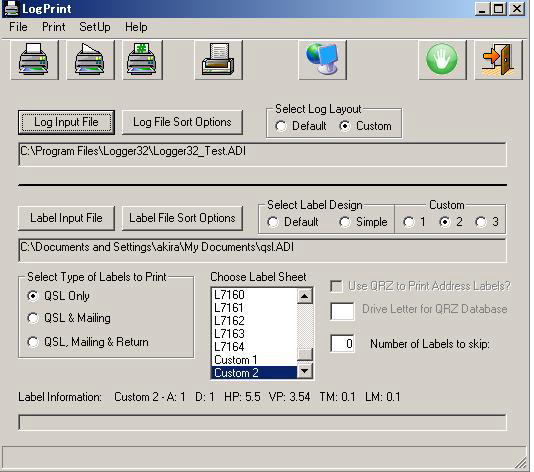Open the Print menu
534x472 pixels.
pyautogui.click(x=53, y=27)
